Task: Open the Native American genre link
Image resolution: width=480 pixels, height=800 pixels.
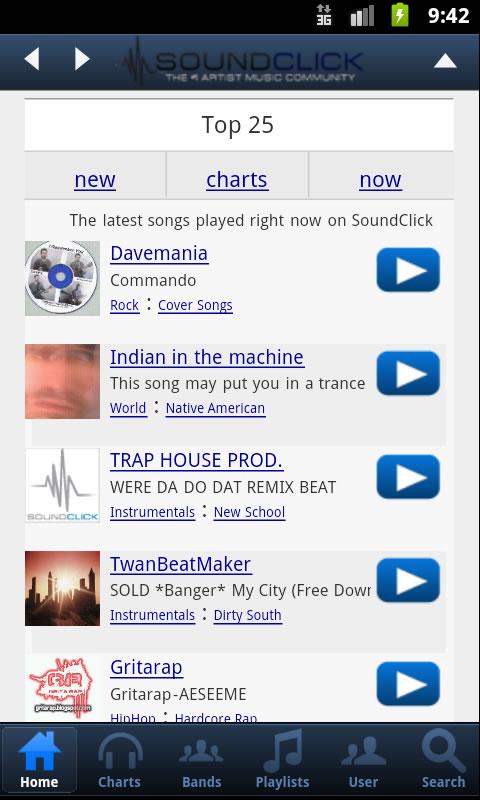Action: [x=215, y=408]
